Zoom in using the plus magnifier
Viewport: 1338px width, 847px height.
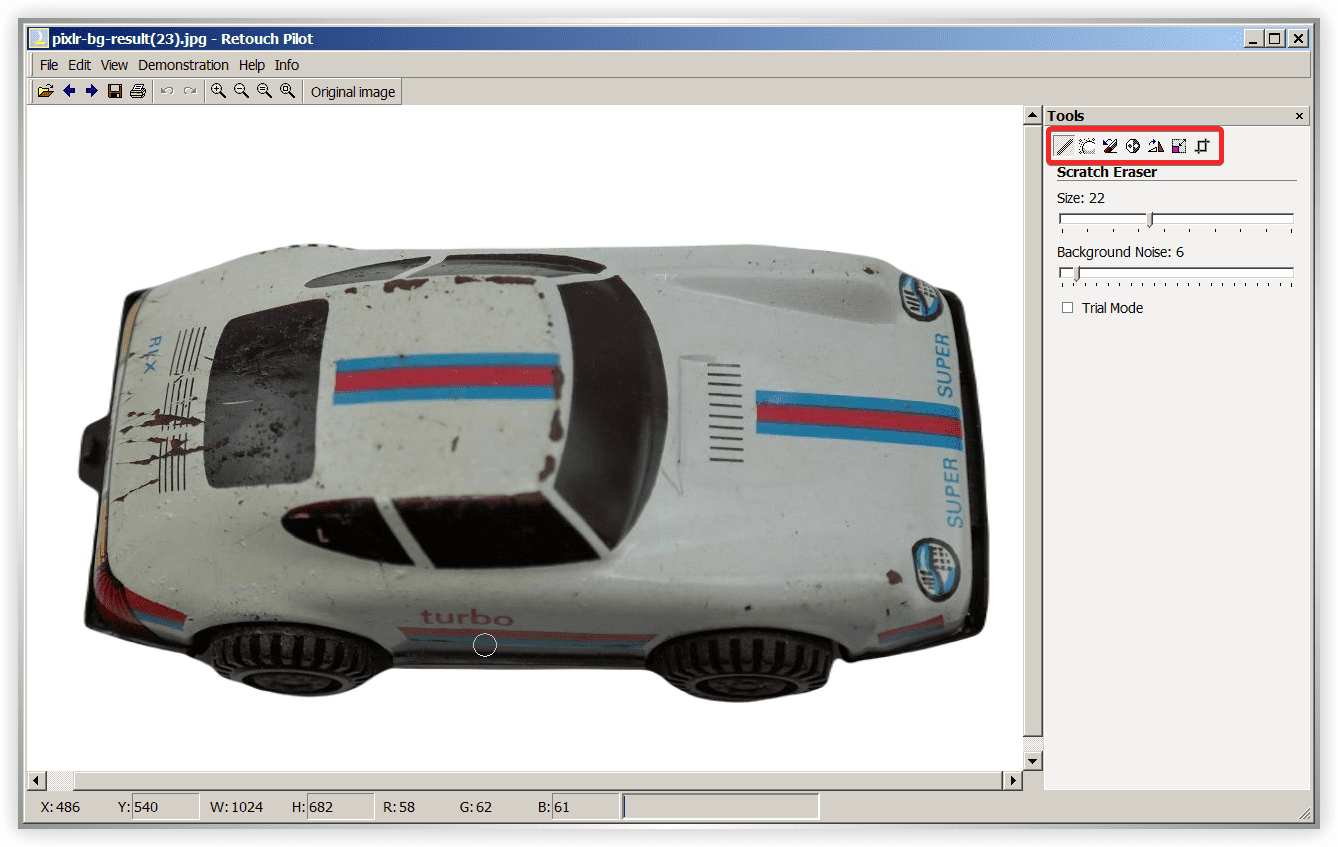218,92
